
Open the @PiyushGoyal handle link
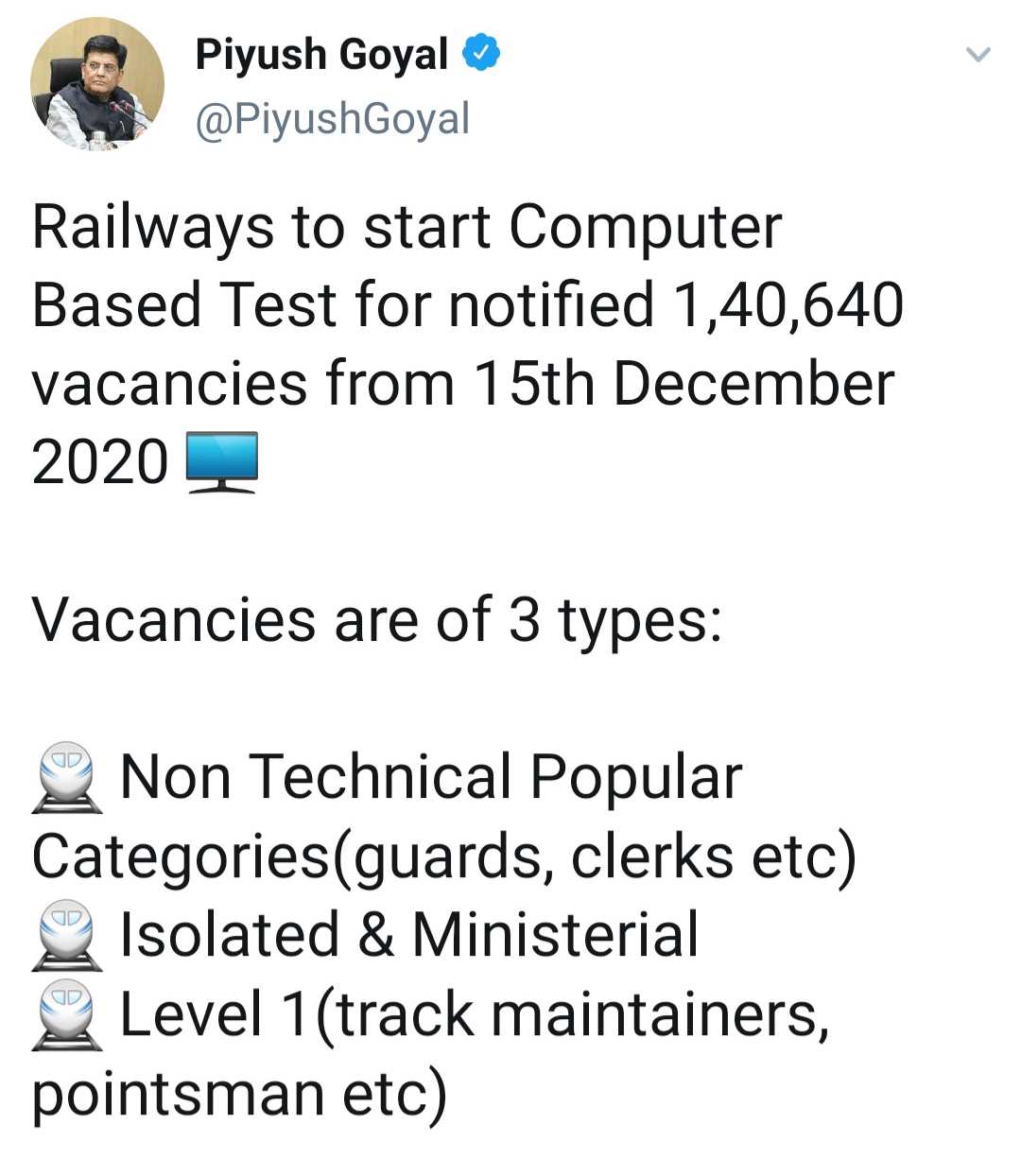pos(332,119)
